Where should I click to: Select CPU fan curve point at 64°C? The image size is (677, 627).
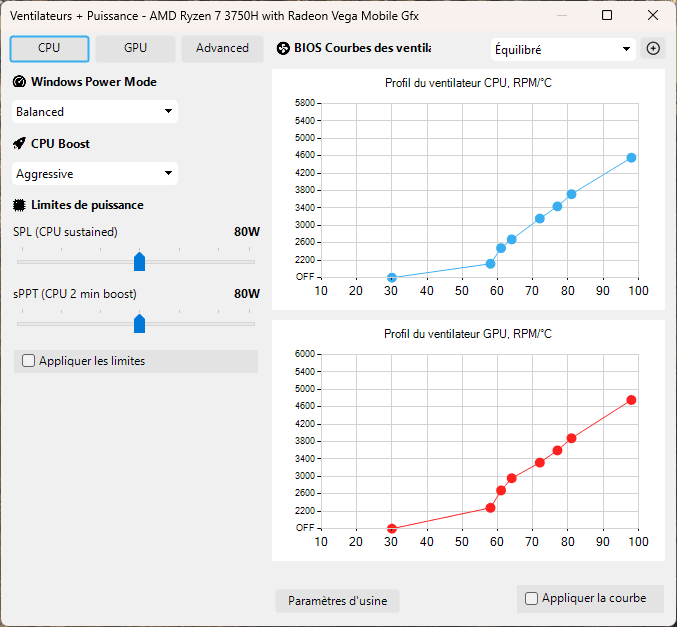(x=511, y=239)
